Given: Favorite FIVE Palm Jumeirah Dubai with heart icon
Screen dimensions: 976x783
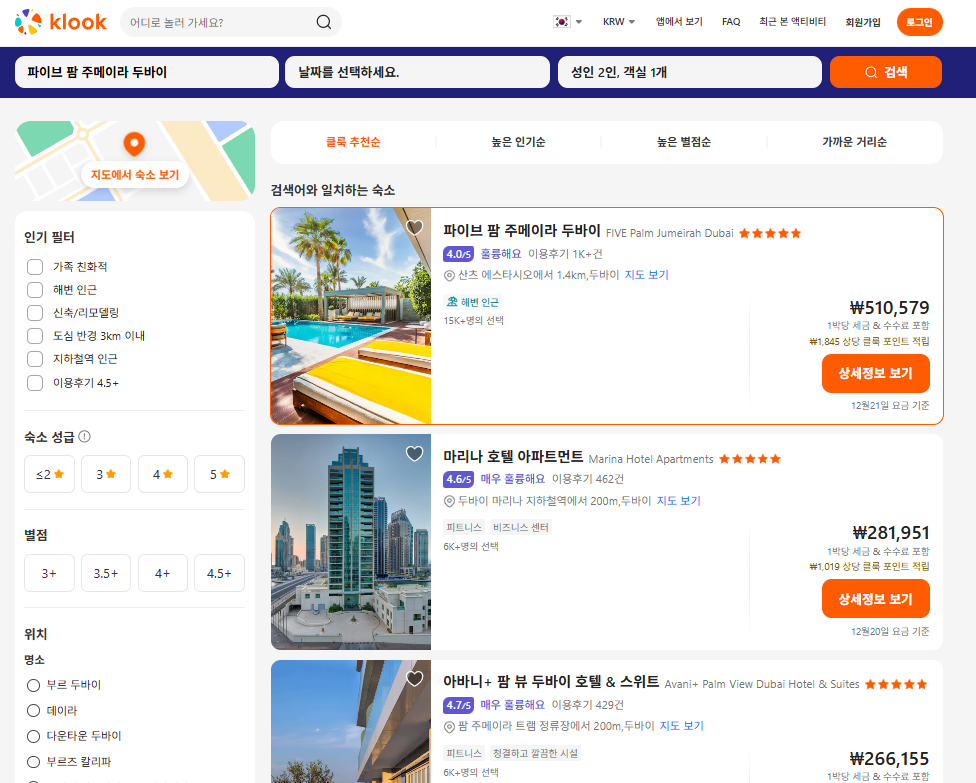Looking at the screenshot, I should coord(415,228).
